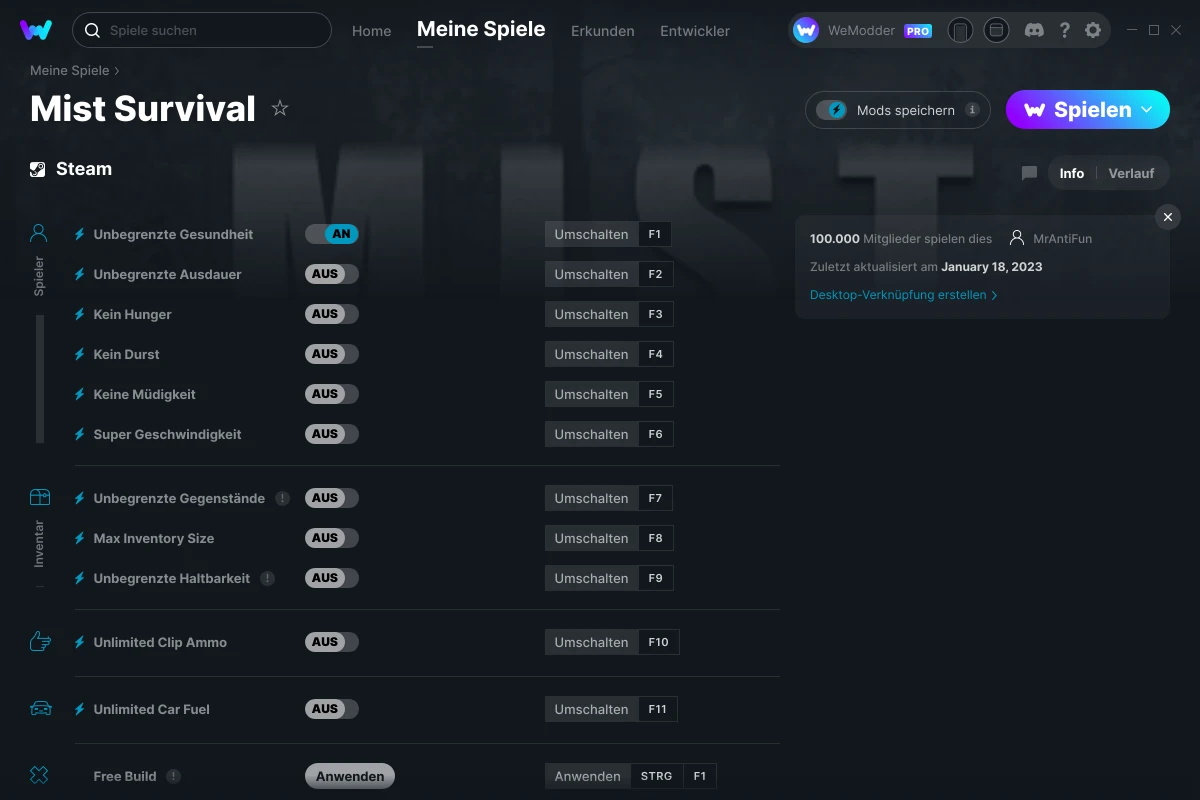Click the PRO badge next to WeModder
The height and width of the screenshot is (800, 1200).
[x=918, y=31]
